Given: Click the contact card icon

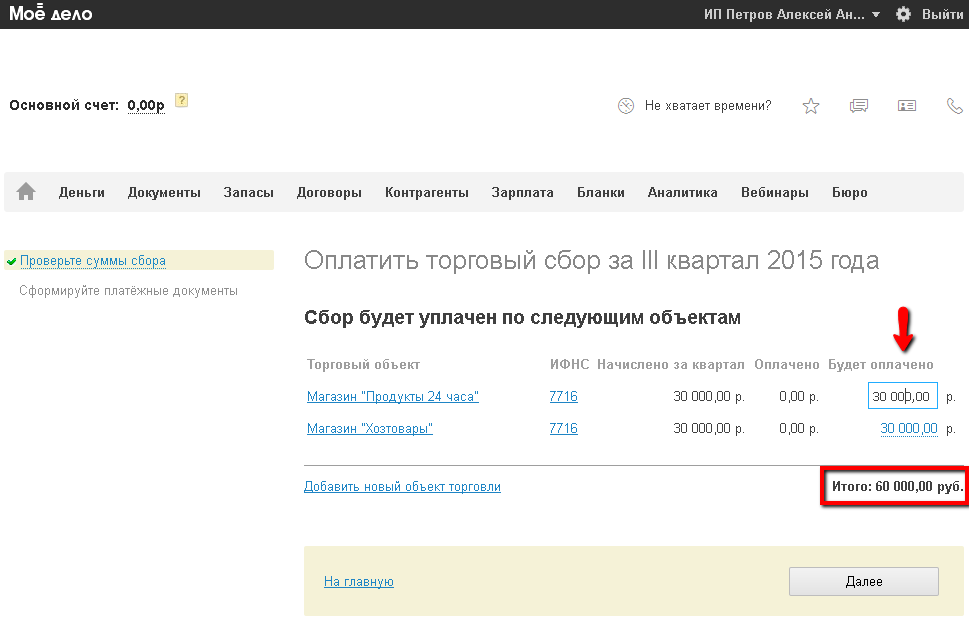Looking at the screenshot, I should (907, 106).
